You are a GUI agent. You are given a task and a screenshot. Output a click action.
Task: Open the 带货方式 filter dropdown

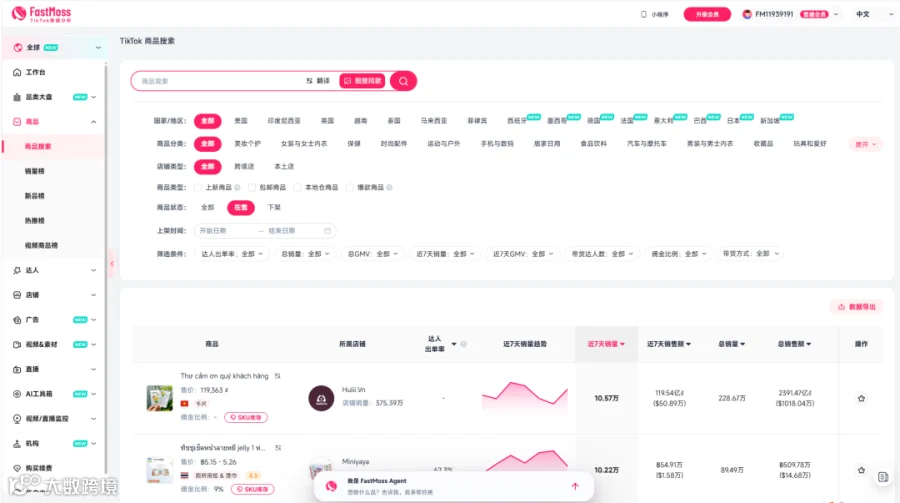click(751, 254)
